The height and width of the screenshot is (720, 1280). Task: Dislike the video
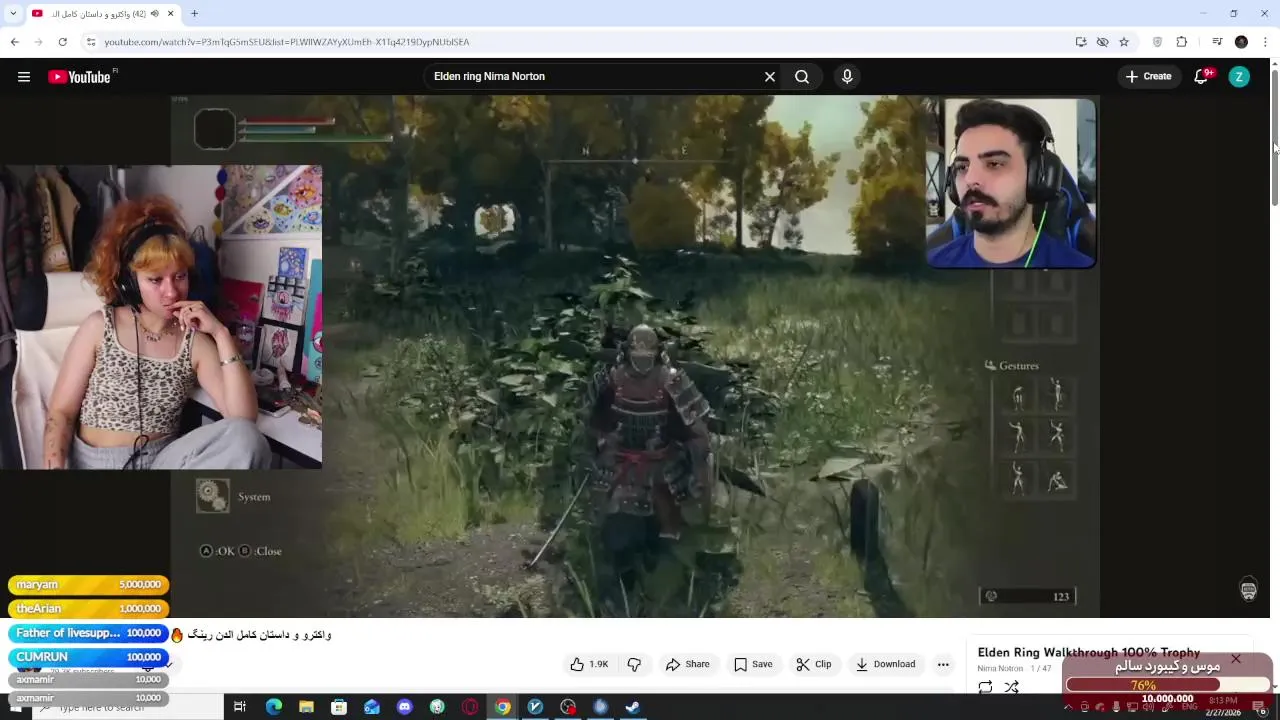(x=634, y=664)
